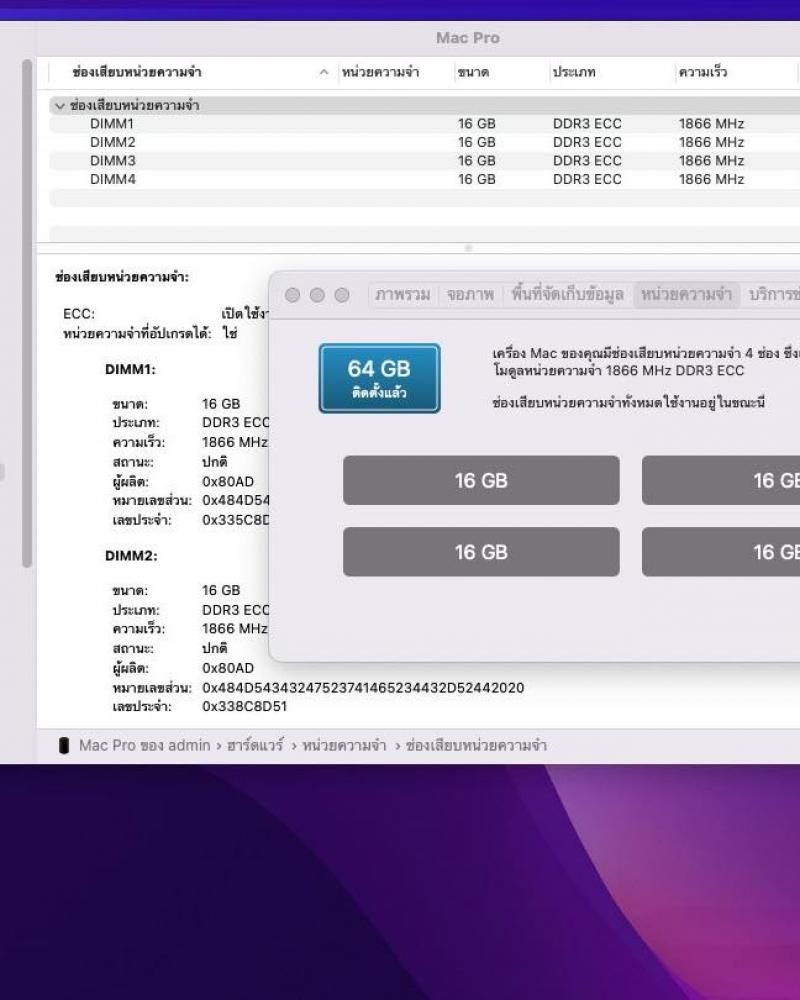Switch to the จอภาพ tab
This screenshot has width=800, height=1000.
click(470, 295)
